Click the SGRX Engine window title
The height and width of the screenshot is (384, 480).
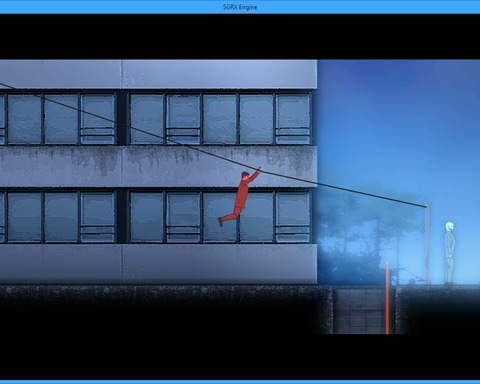coord(240,7)
